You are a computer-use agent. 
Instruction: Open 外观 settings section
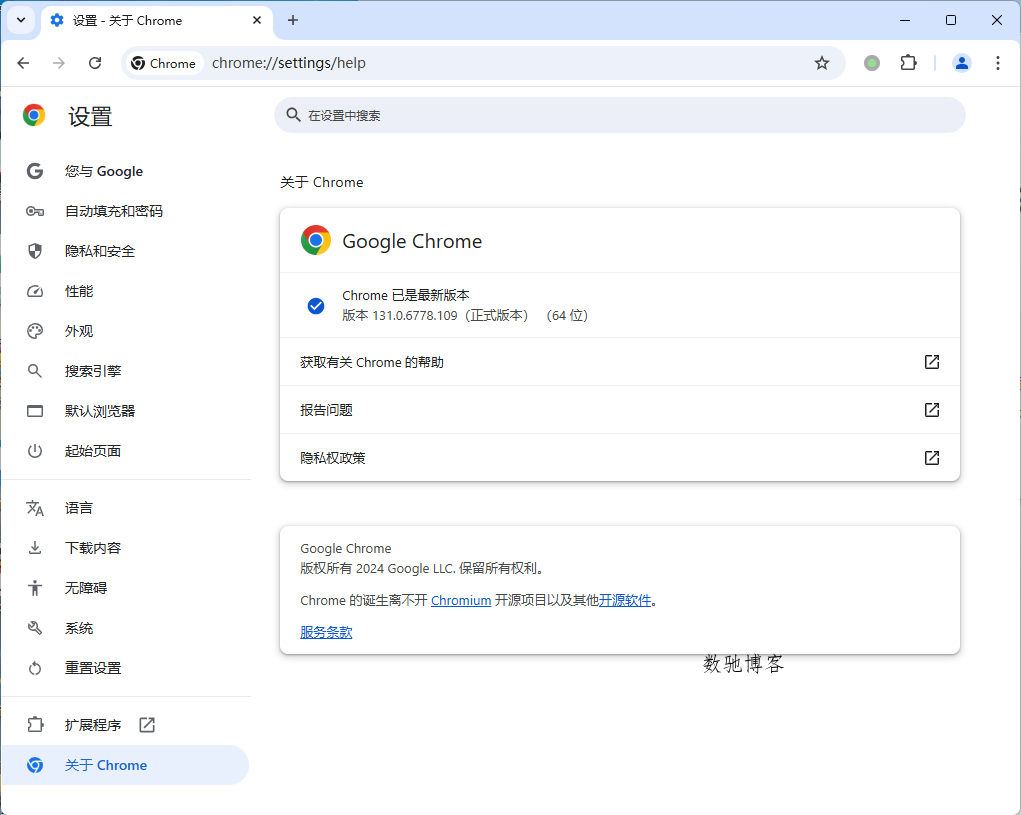(125, 331)
